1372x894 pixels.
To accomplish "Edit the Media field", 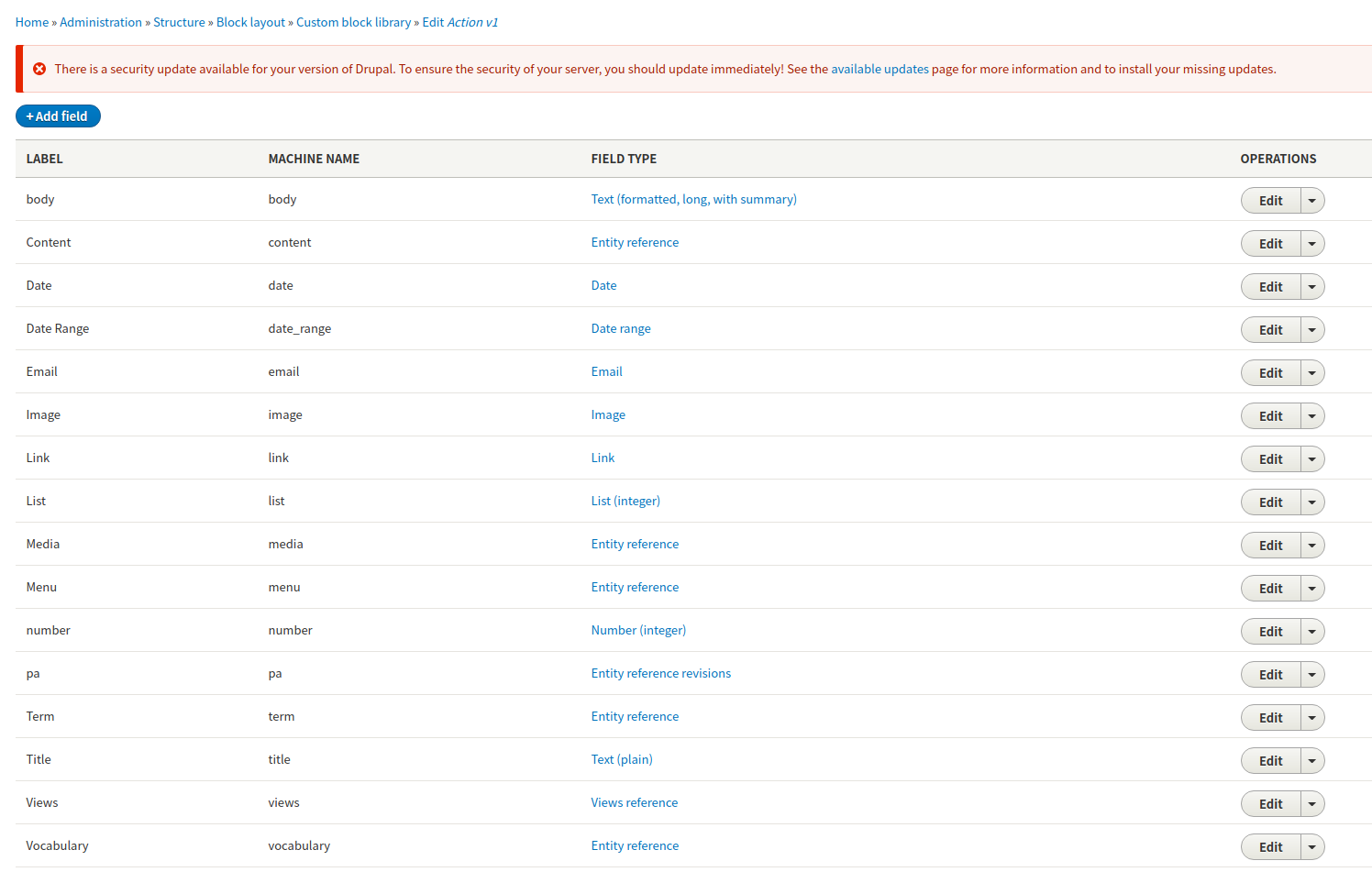I will 1270,546.
